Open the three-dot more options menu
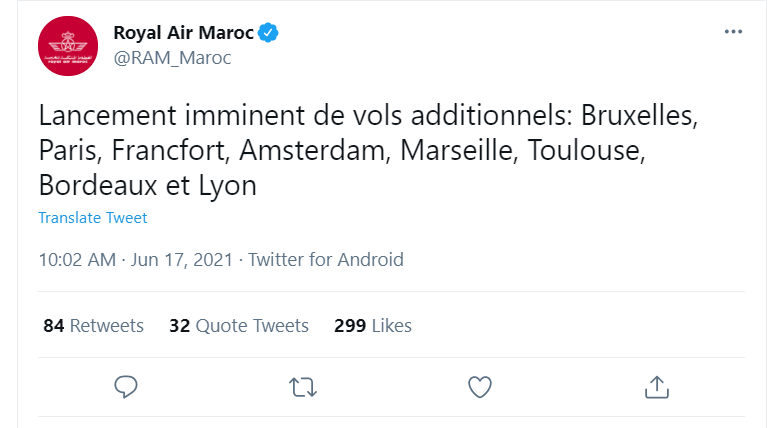Image resolution: width=783 pixels, height=428 pixels. coord(733,32)
